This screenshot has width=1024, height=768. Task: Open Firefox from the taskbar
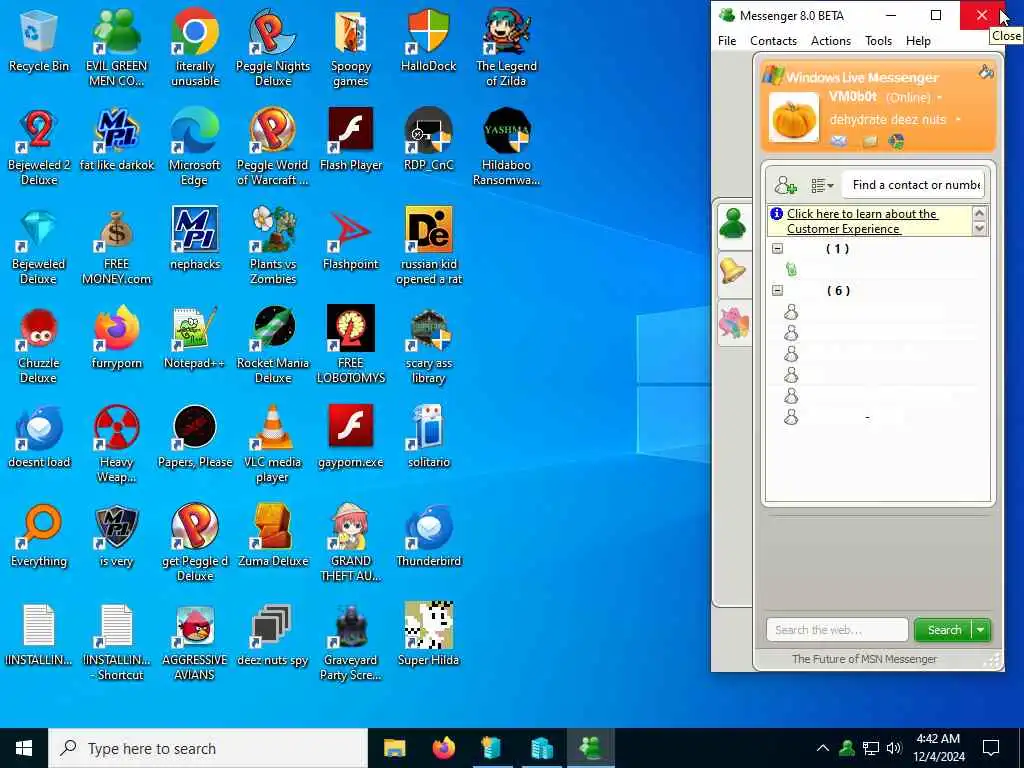(x=443, y=748)
